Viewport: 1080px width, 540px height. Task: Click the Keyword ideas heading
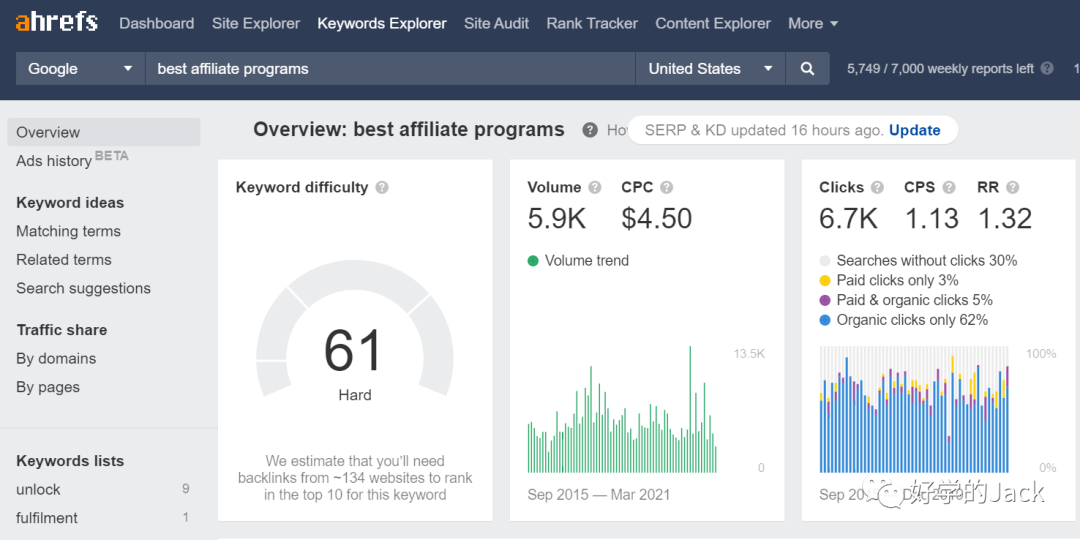pos(70,202)
